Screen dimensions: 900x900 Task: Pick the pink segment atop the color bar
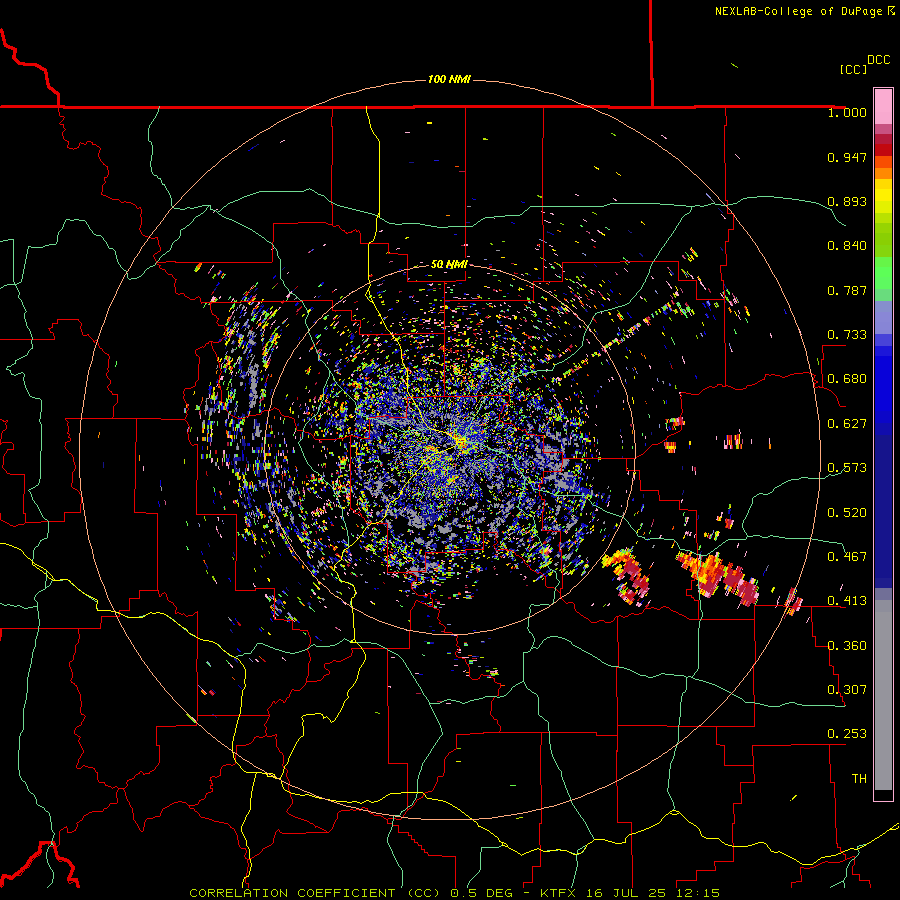pyautogui.click(x=883, y=106)
